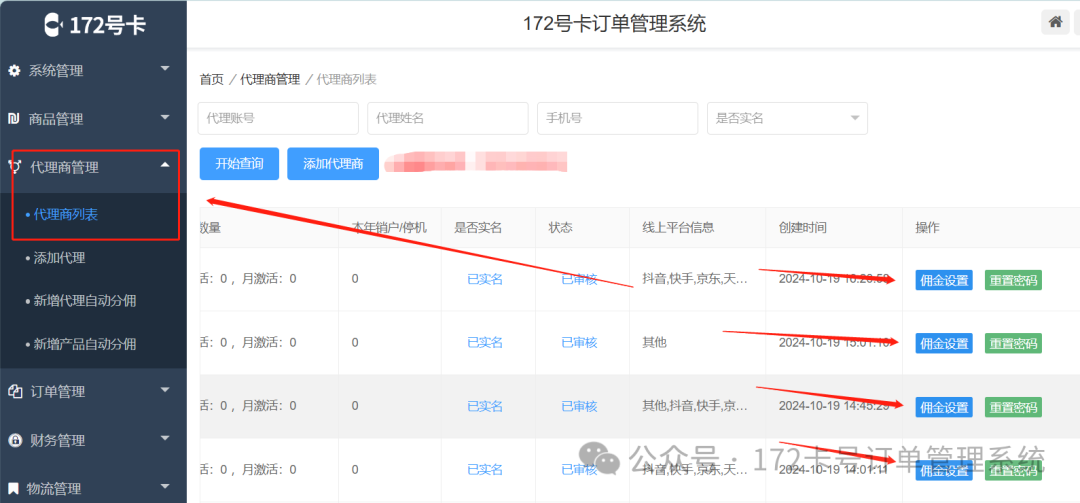Click 重置密码 in the 15:01 row
Image resolution: width=1080 pixels, height=503 pixels.
tap(1013, 343)
